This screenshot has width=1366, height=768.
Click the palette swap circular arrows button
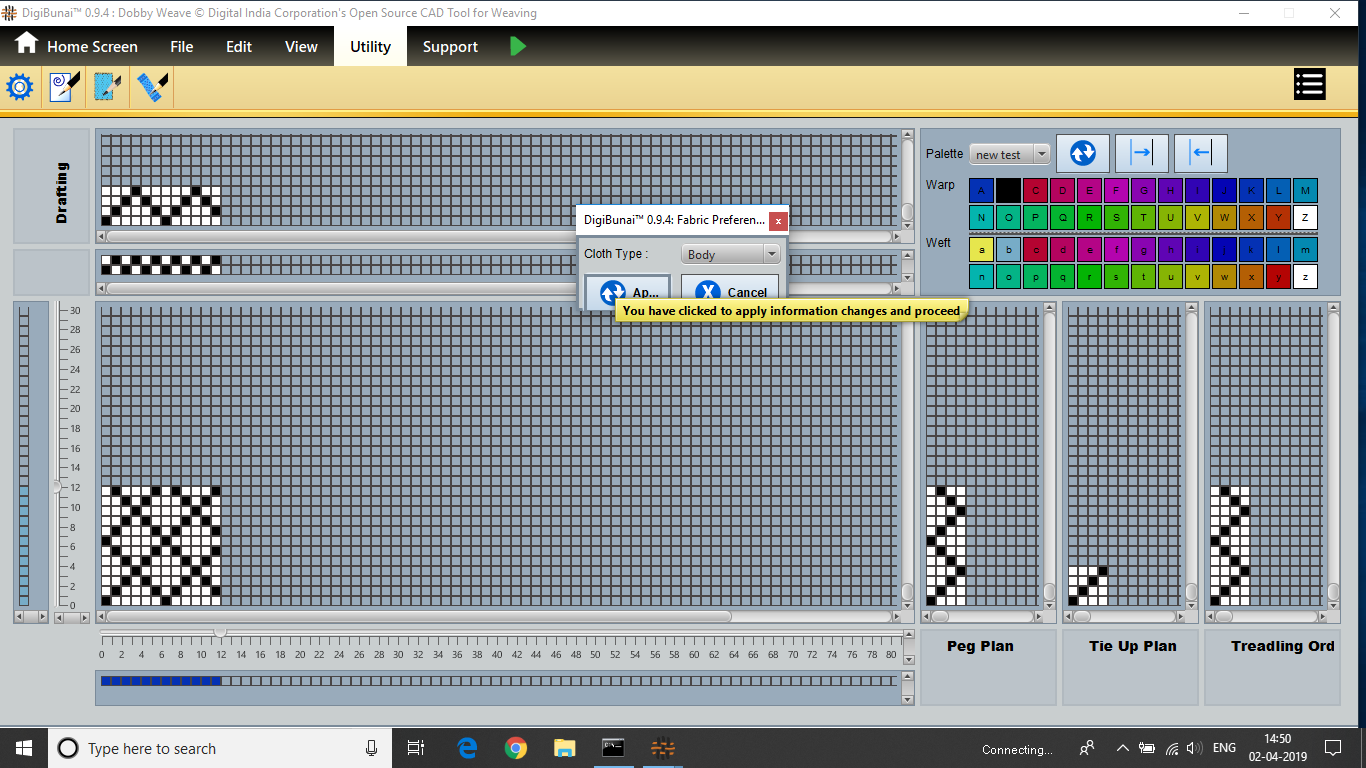[x=1082, y=153]
